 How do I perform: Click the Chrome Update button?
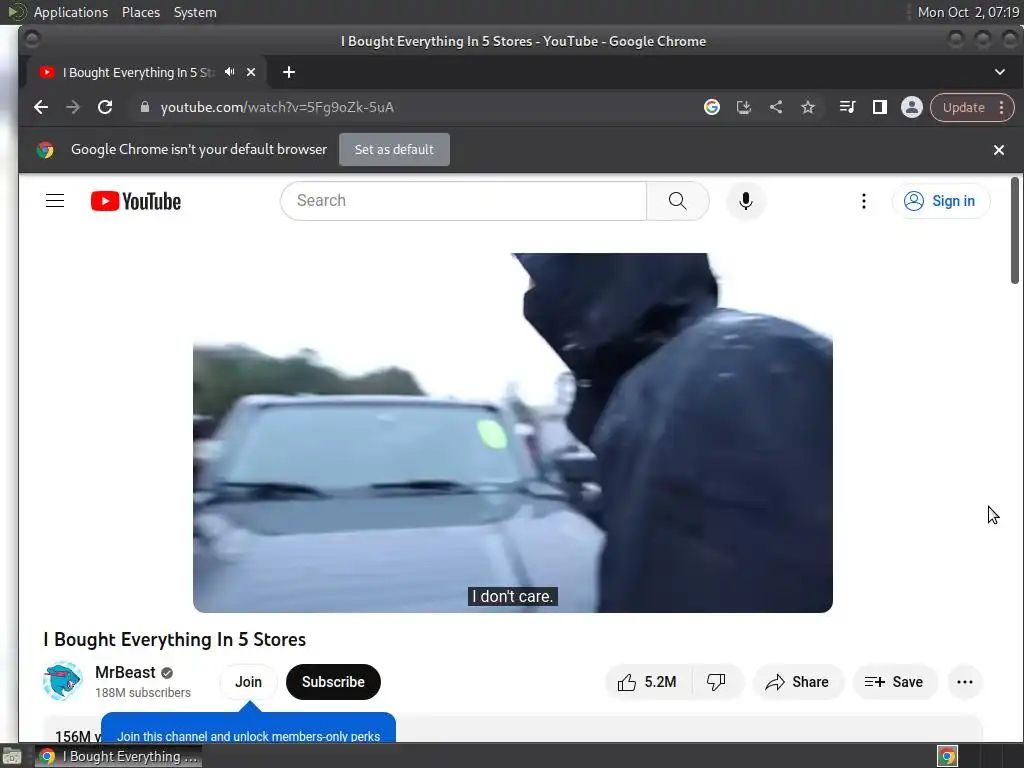[963, 107]
